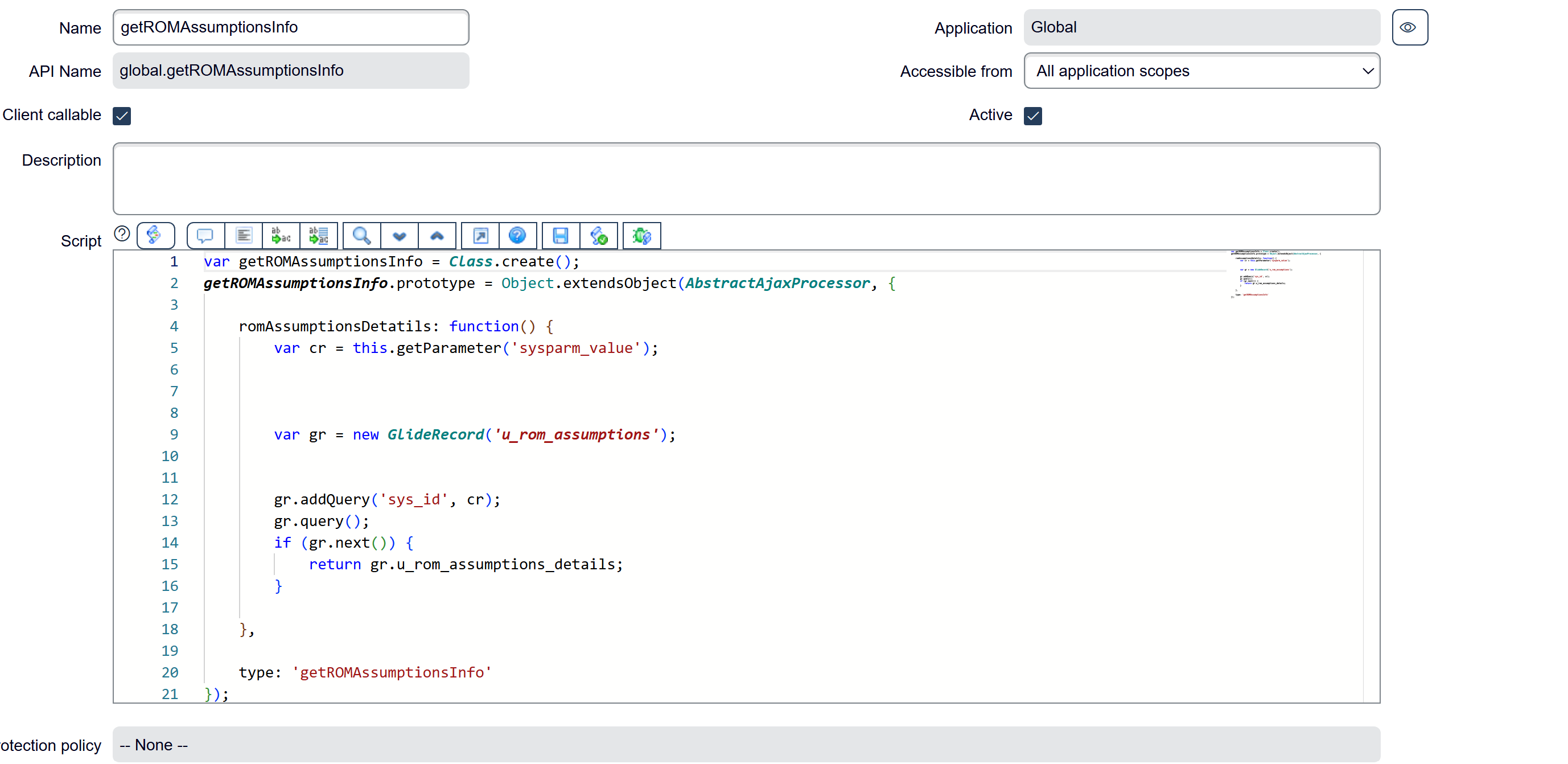Click inside the Description text area
This screenshot has width=1568, height=764.
[746, 178]
